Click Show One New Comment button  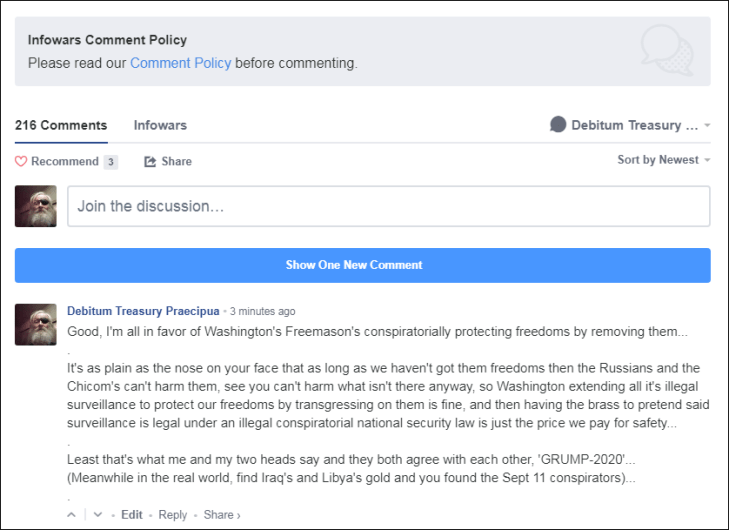tap(363, 265)
